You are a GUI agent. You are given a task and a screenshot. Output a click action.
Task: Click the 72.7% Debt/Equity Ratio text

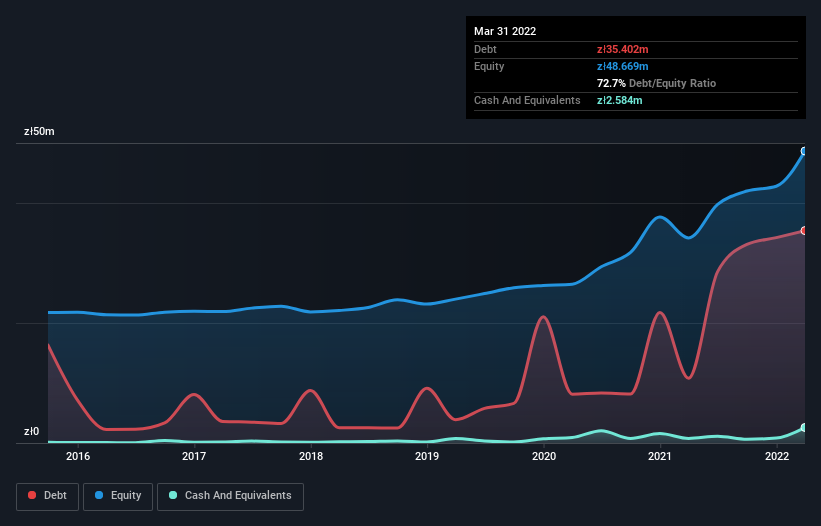coord(656,83)
